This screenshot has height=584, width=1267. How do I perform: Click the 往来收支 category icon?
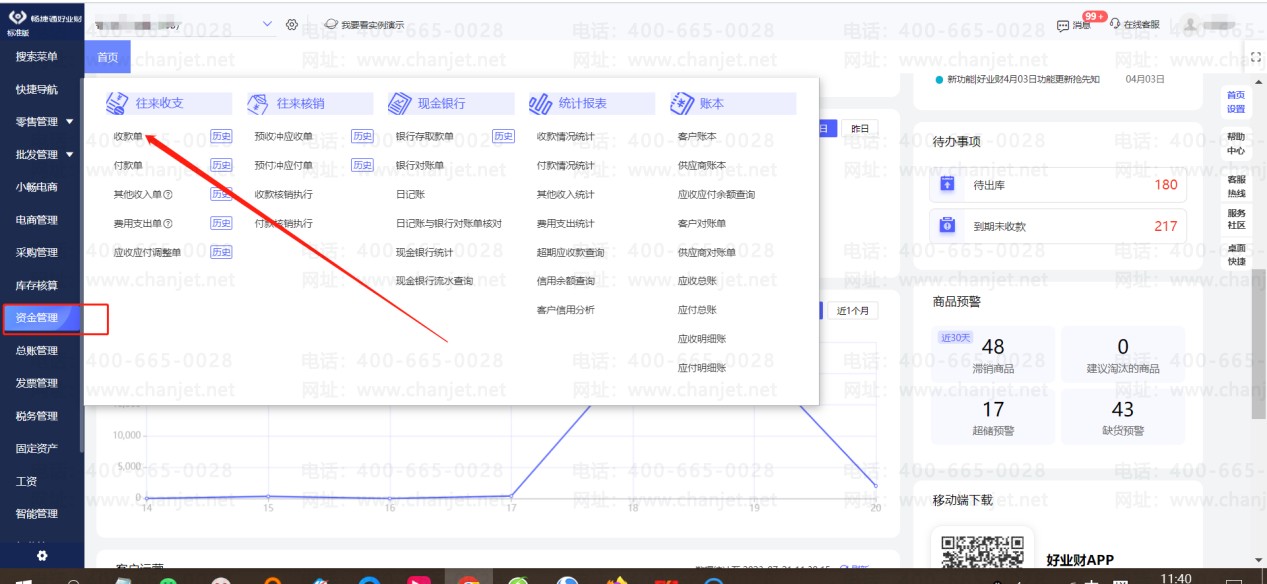[118, 103]
